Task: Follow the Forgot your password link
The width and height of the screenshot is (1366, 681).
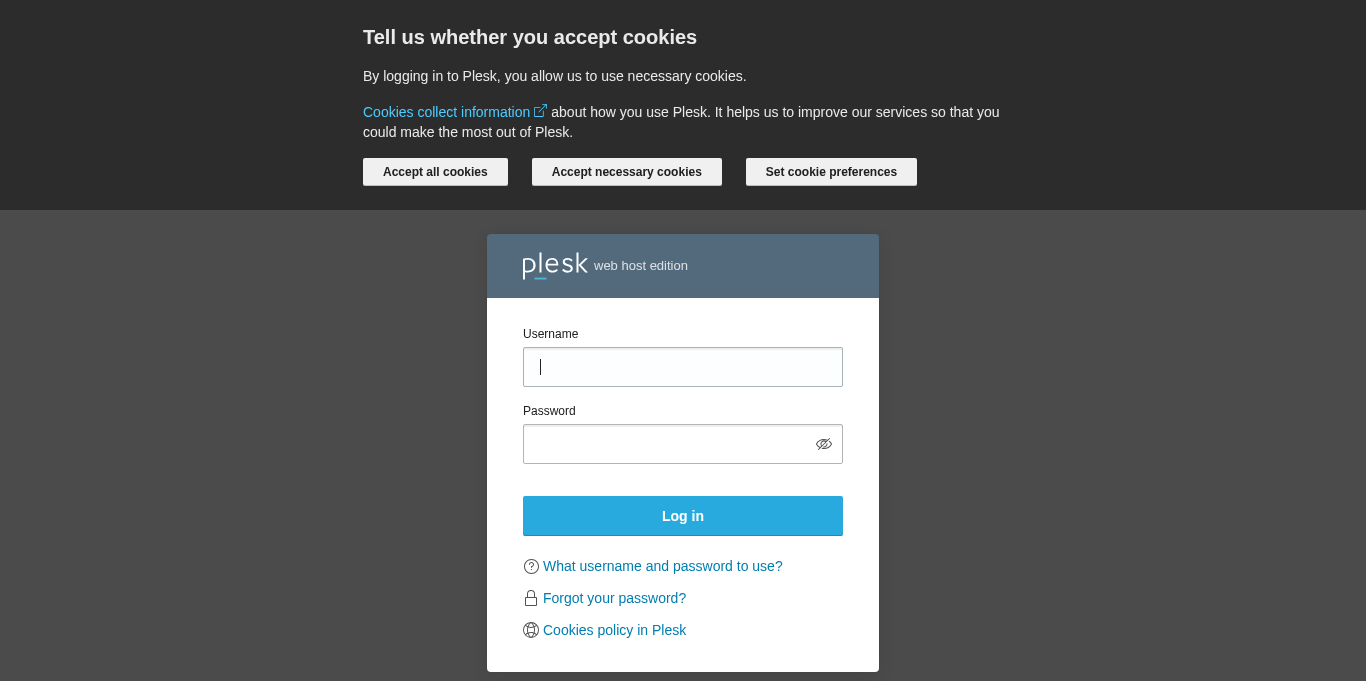Action: (614, 598)
